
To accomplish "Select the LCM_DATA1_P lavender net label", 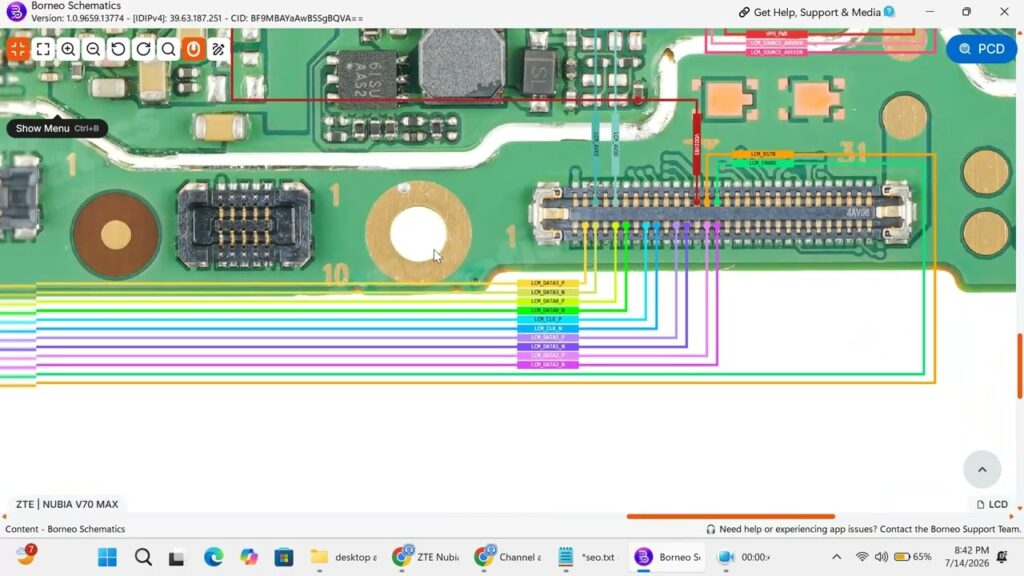I will 547,338.
